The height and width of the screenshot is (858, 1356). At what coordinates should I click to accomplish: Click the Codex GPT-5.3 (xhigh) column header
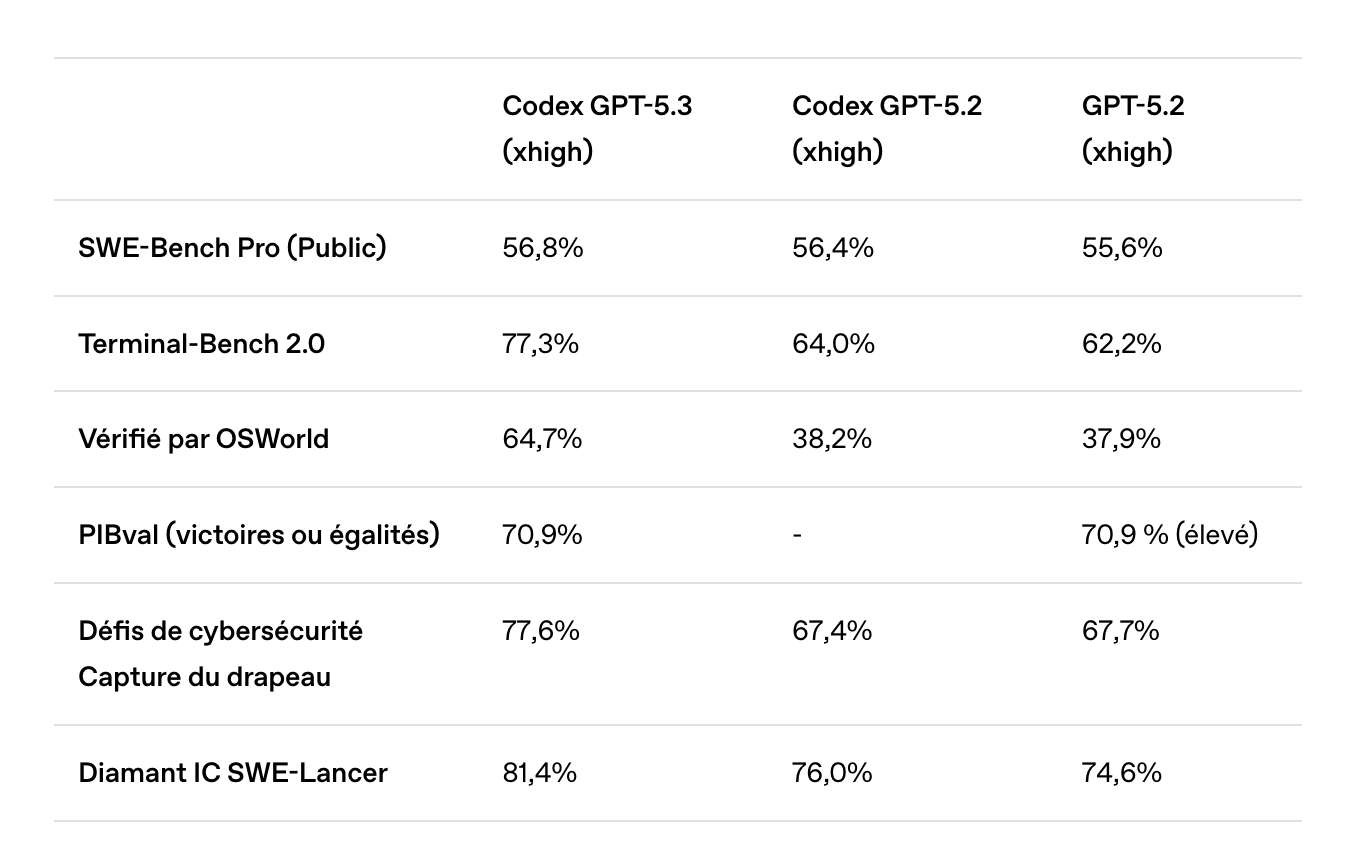click(596, 128)
